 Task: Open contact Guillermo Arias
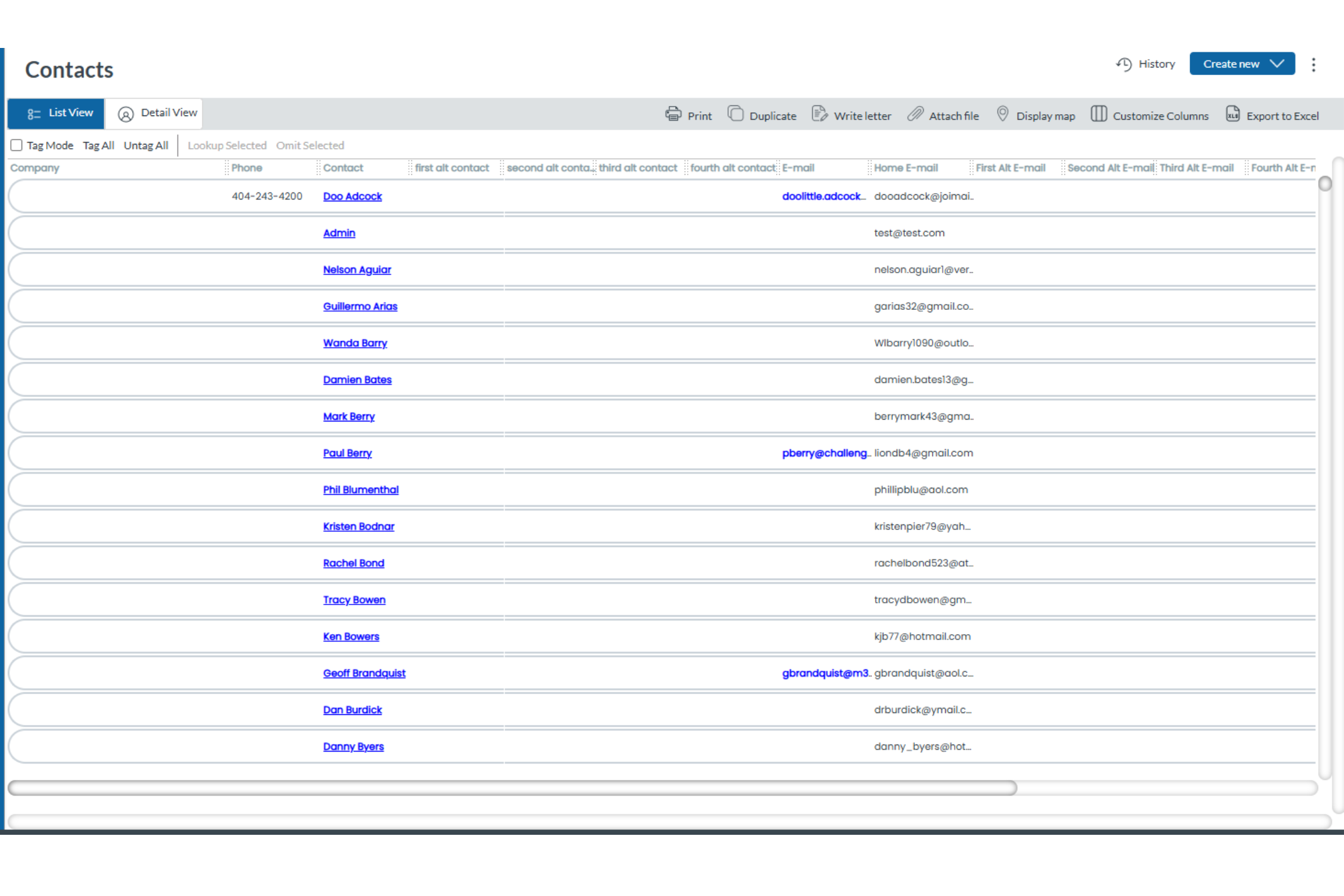click(x=360, y=306)
